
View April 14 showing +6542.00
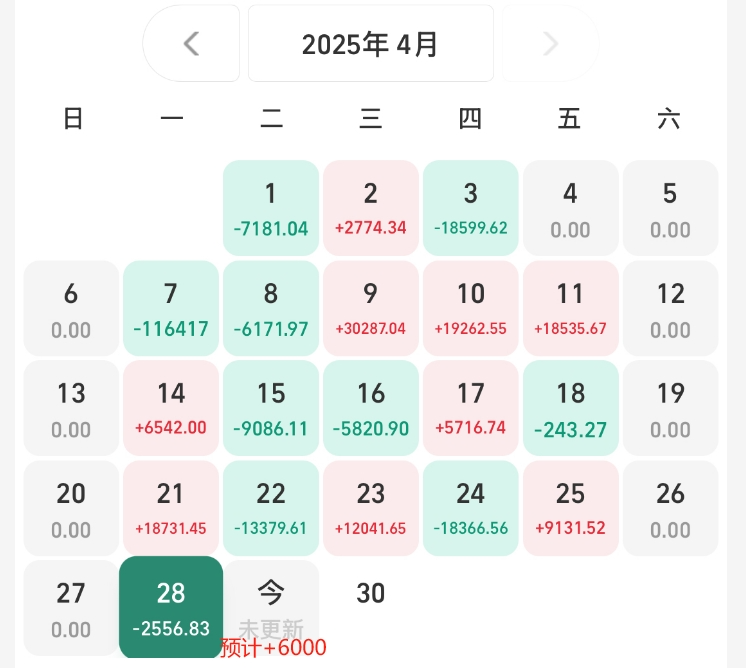coord(171,408)
